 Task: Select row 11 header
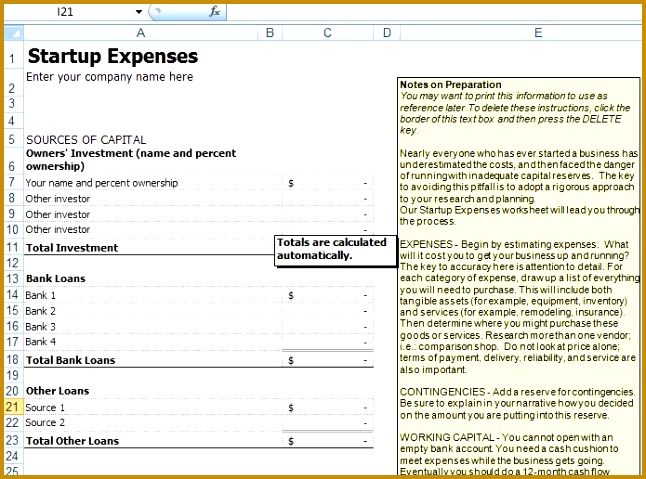pos(12,247)
